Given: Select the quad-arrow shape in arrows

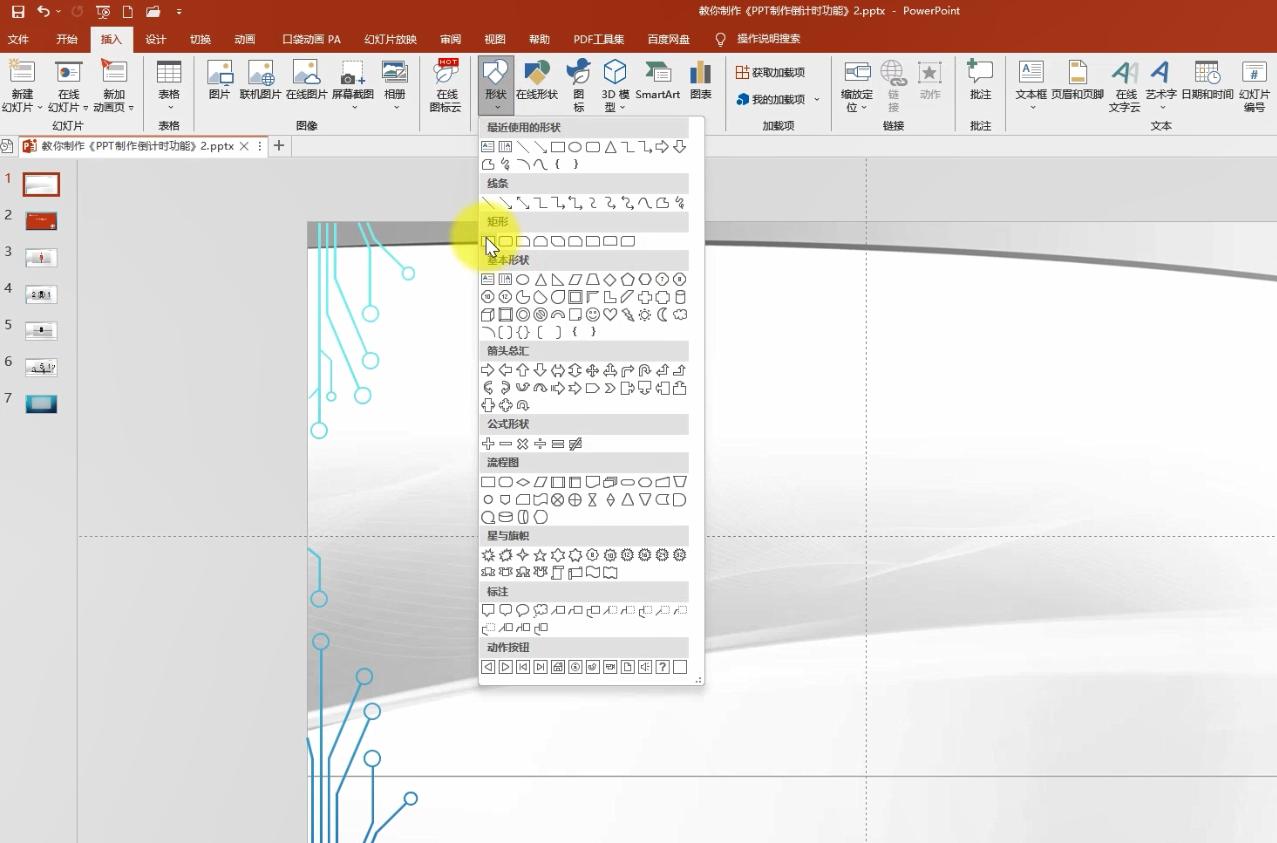Looking at the screenshot, I should [x=592, y=370].
